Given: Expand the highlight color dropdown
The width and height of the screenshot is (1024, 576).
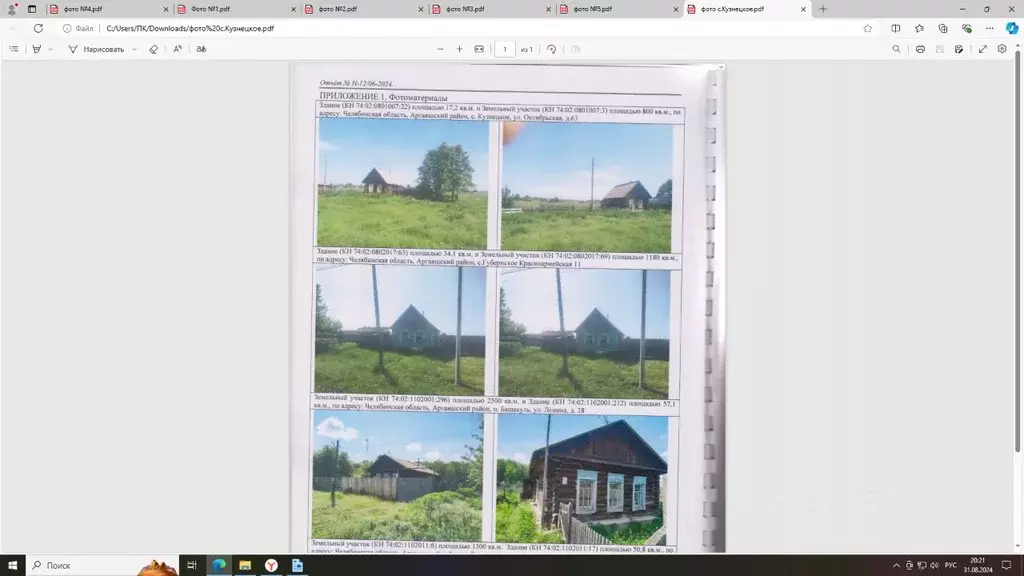Looking at the screenshot, I should (x=51, y=49).
